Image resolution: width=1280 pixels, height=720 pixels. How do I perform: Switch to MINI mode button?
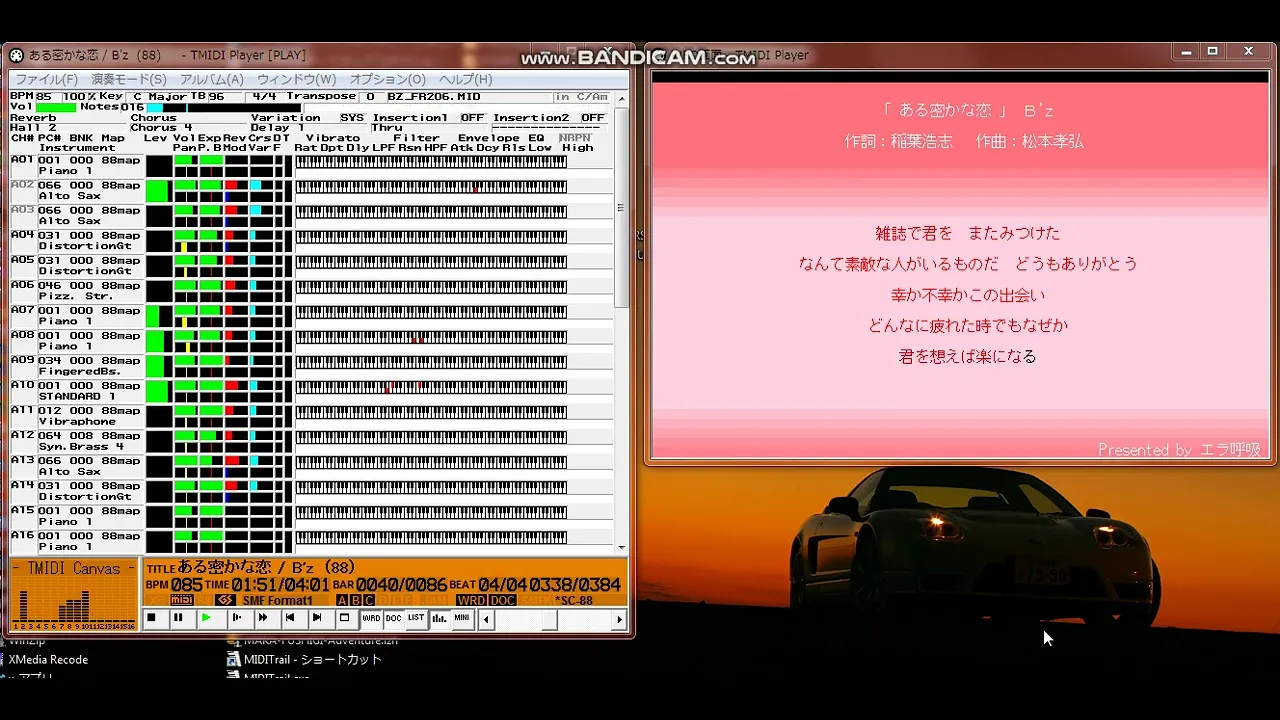461,618
